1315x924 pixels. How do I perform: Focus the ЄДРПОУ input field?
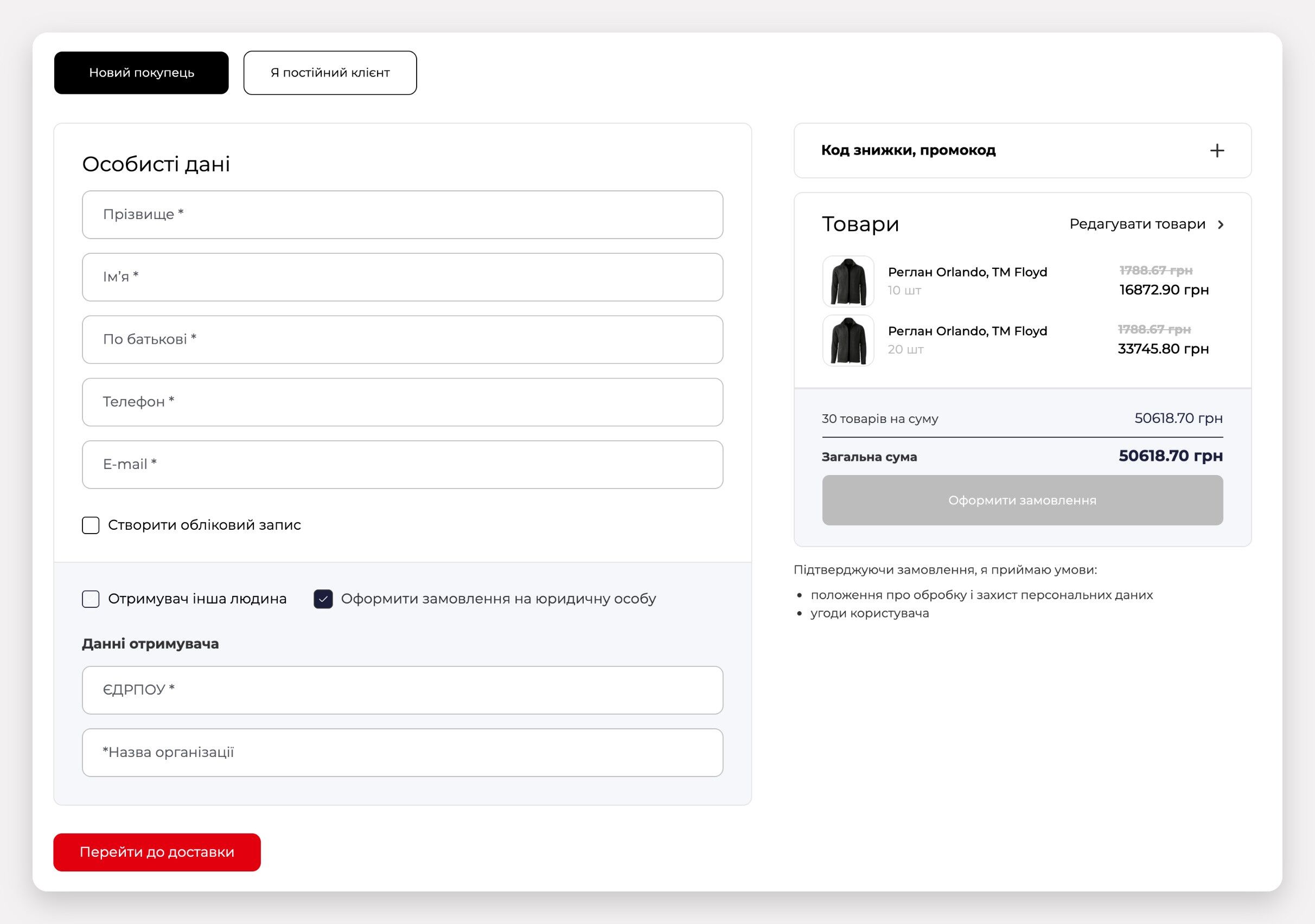[x=402, y=690]
